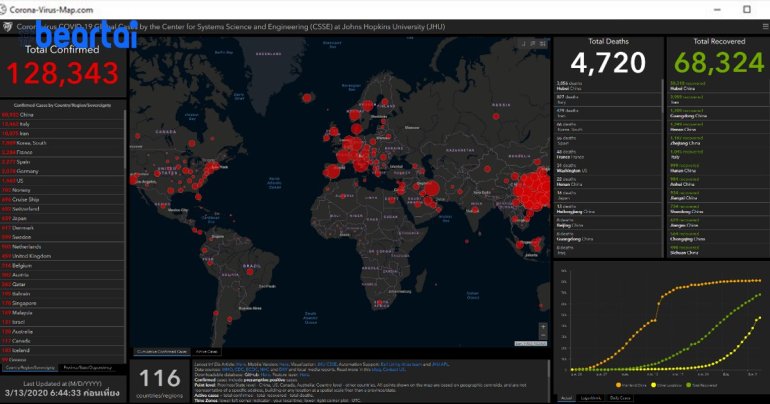Switch to Cumulative Confirmed Cases map tab
The image size is (770, 404).
pyautogui.click(x=162, y=352)
